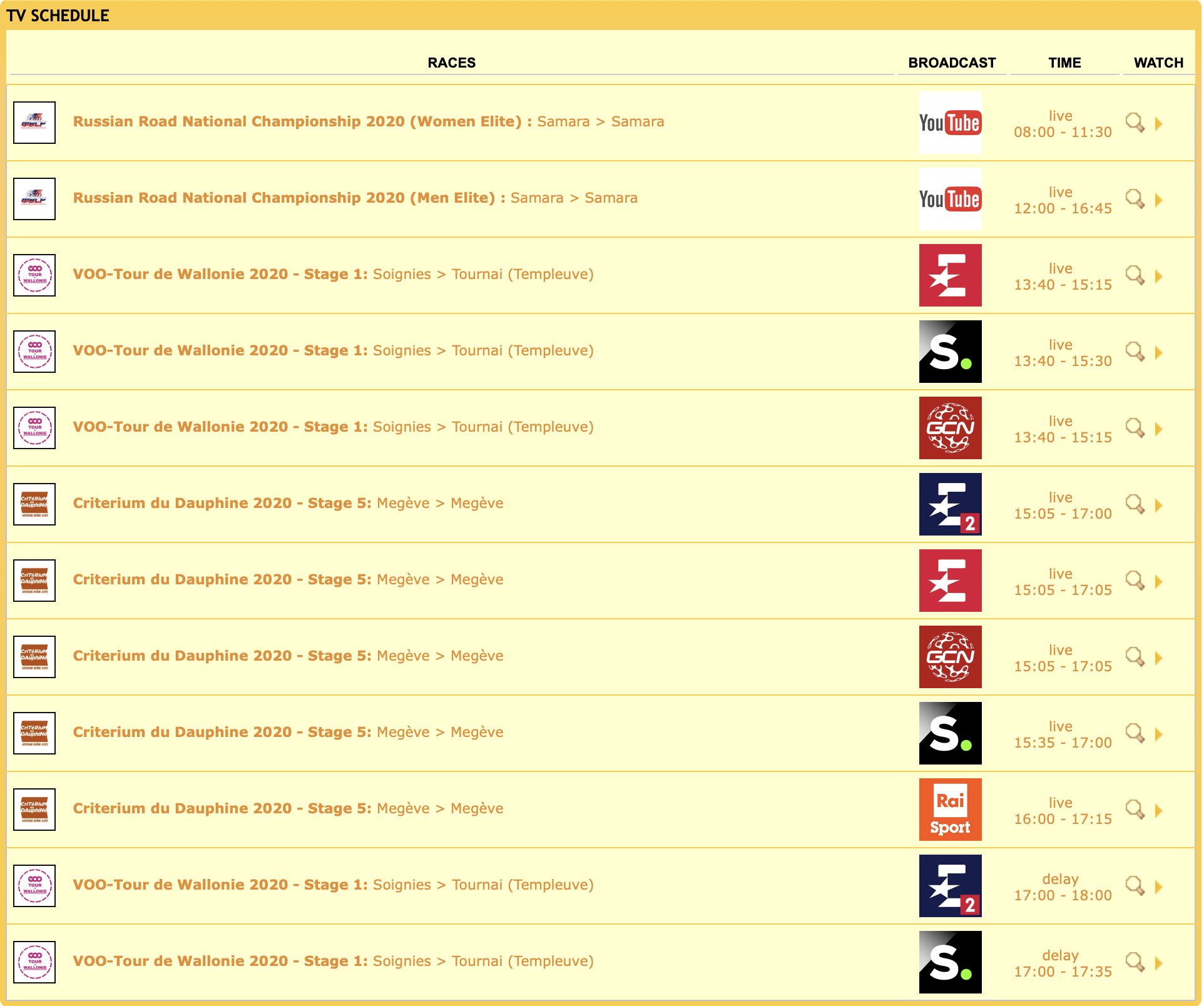
Task: Click magnifier for delayed Eurosport 2 Wallonie row
Action: (1134, 886)
